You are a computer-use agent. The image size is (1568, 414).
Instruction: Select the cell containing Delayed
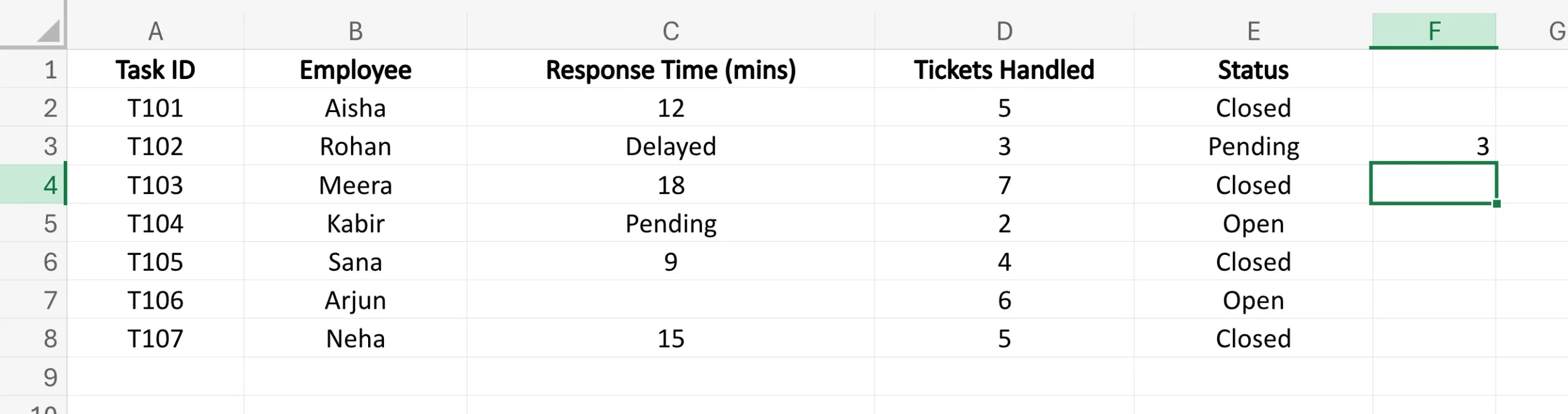671,147
